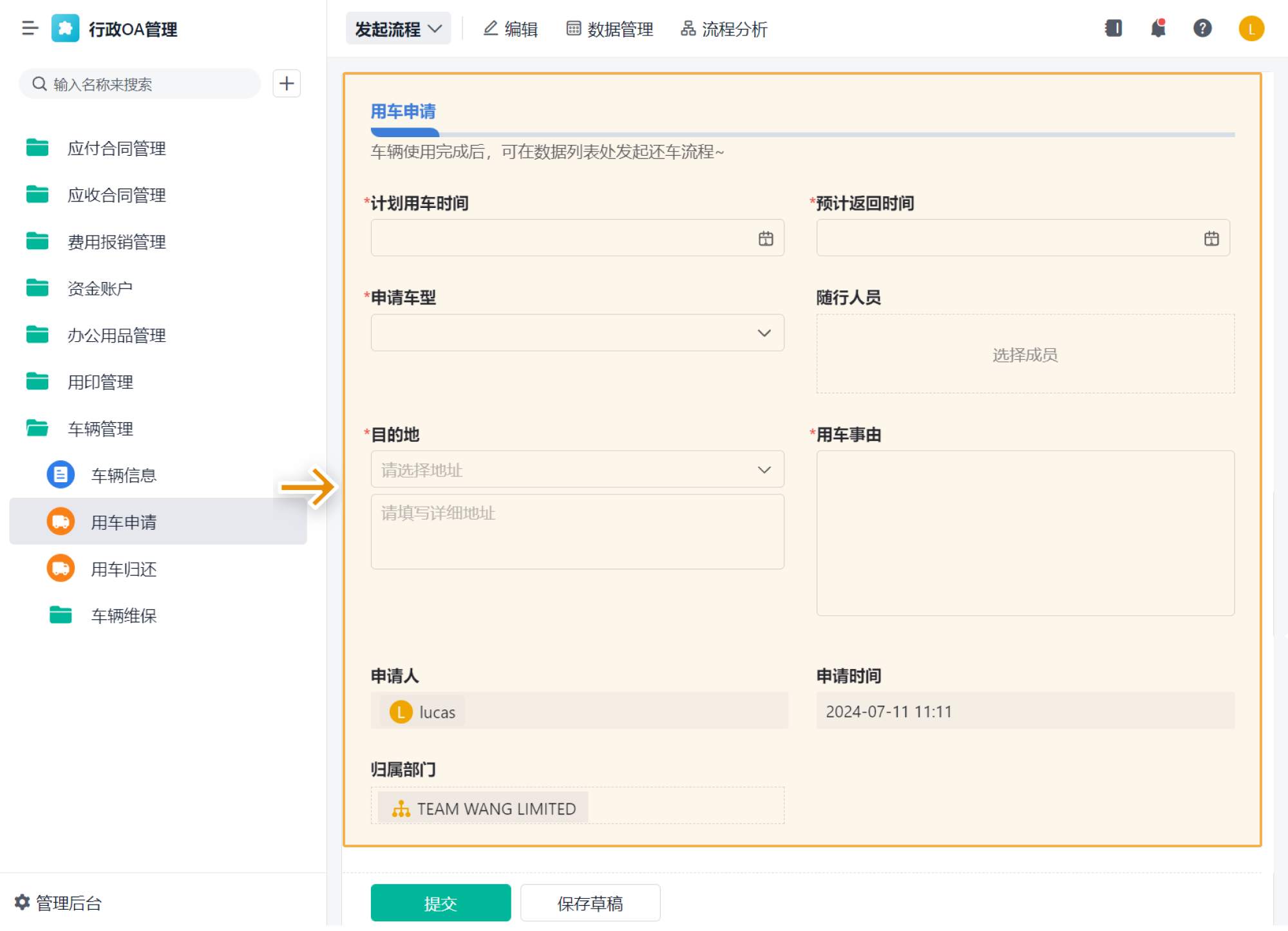Open the hamburger menu

click(30, 28)
